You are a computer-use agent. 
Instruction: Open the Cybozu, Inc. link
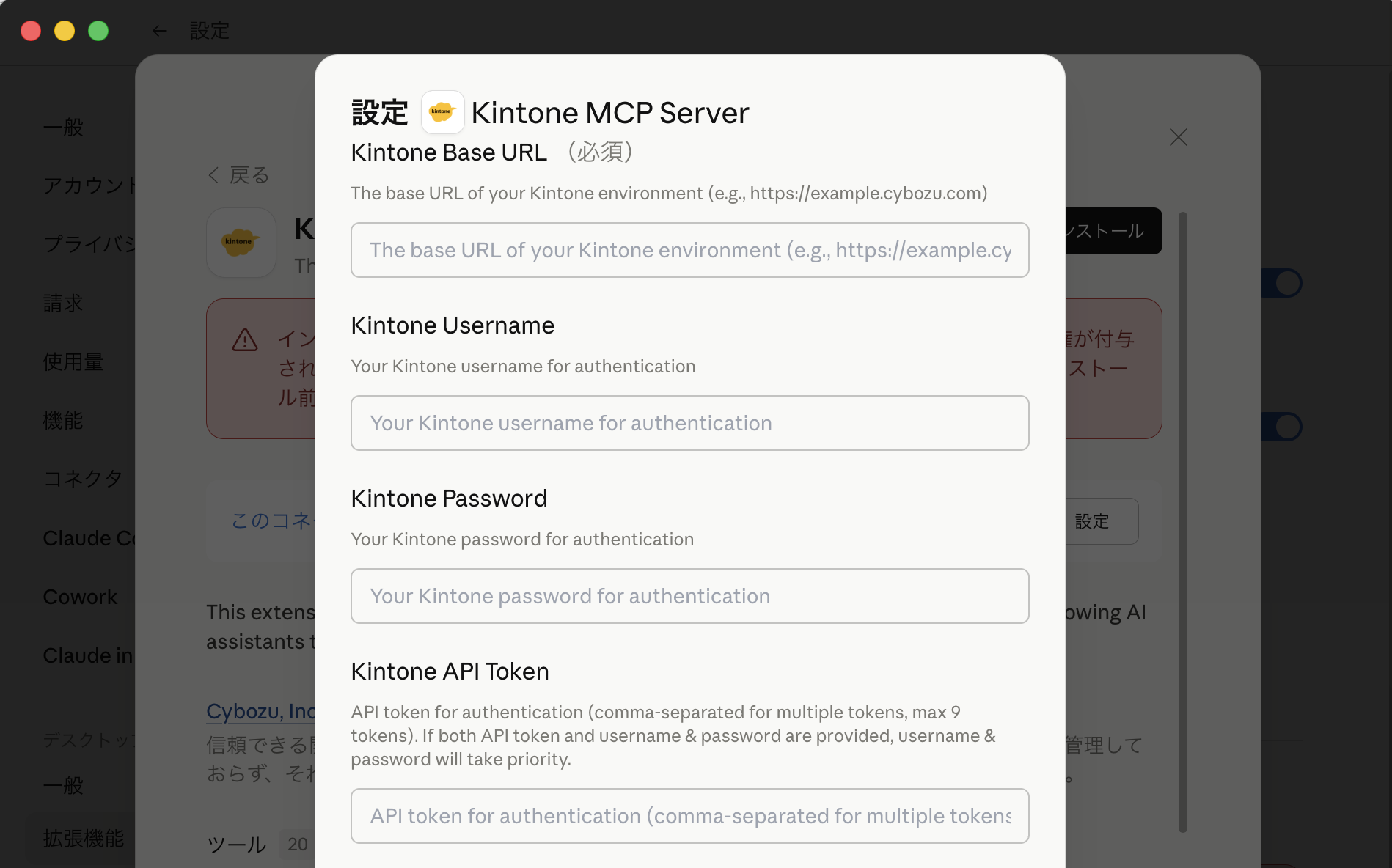(261, 711)
